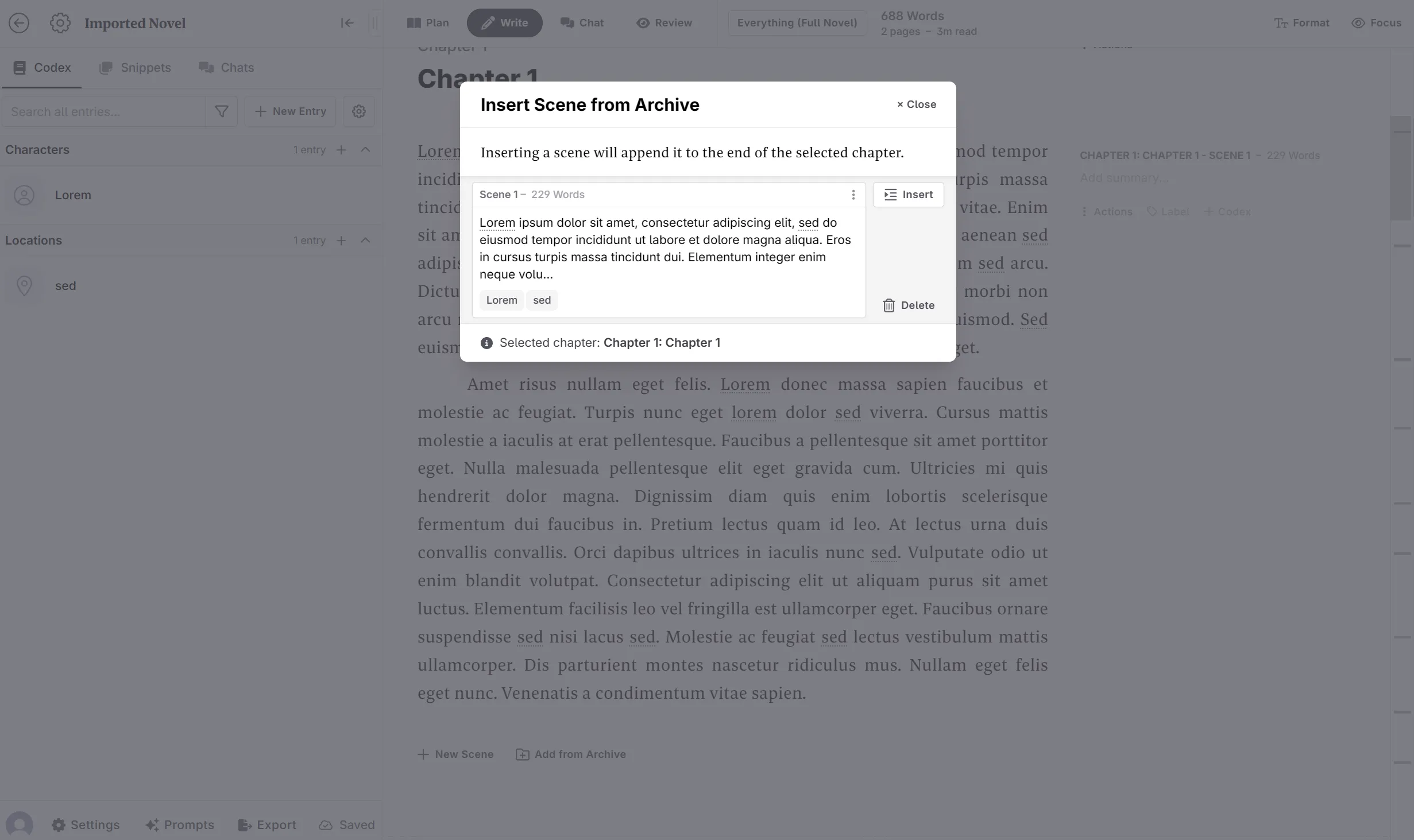Click the Insert button for Scene 1
Image resolution: width=1414 pixels, height=840 pixels.
(x=908, y=194)
